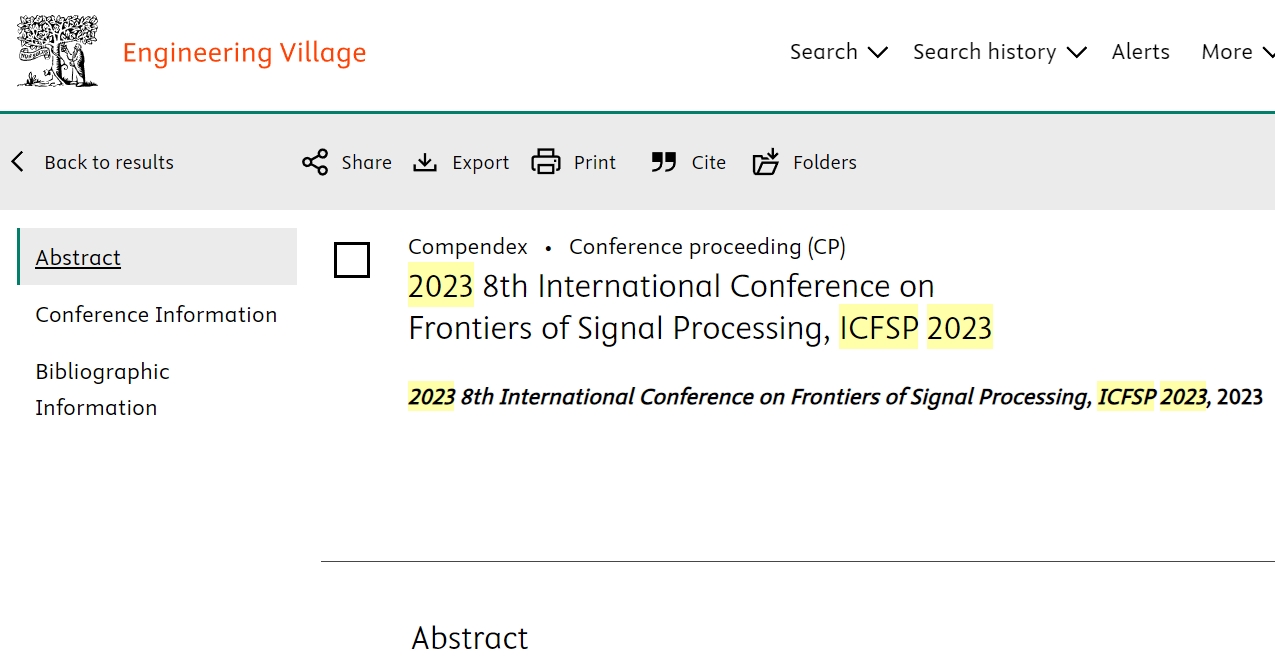Go to Bibliographic Information section
This screenshot has width=1275, height=665.
[102, 389]
